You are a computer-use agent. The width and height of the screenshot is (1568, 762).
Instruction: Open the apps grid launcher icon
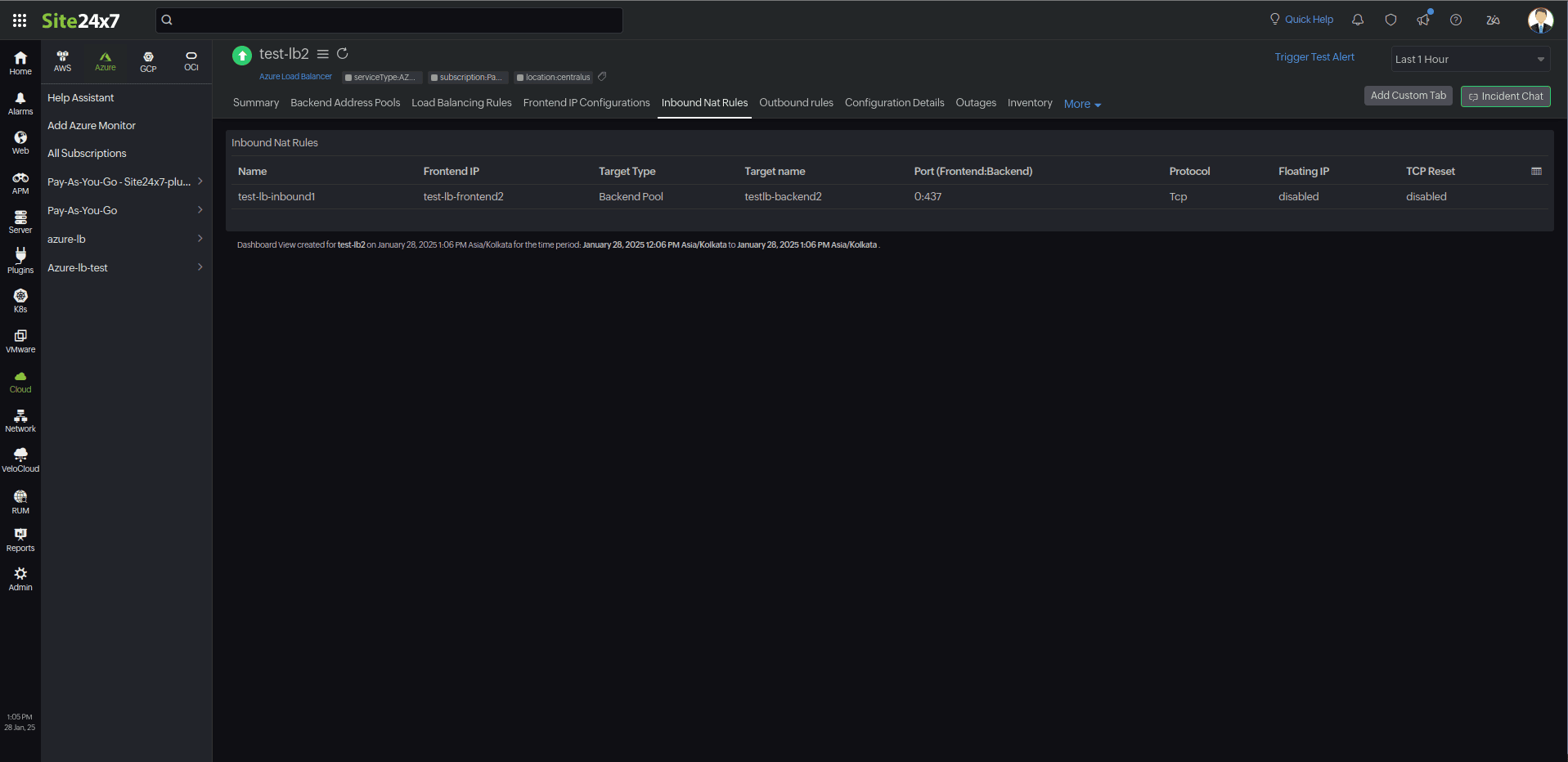tap(20, 20)
